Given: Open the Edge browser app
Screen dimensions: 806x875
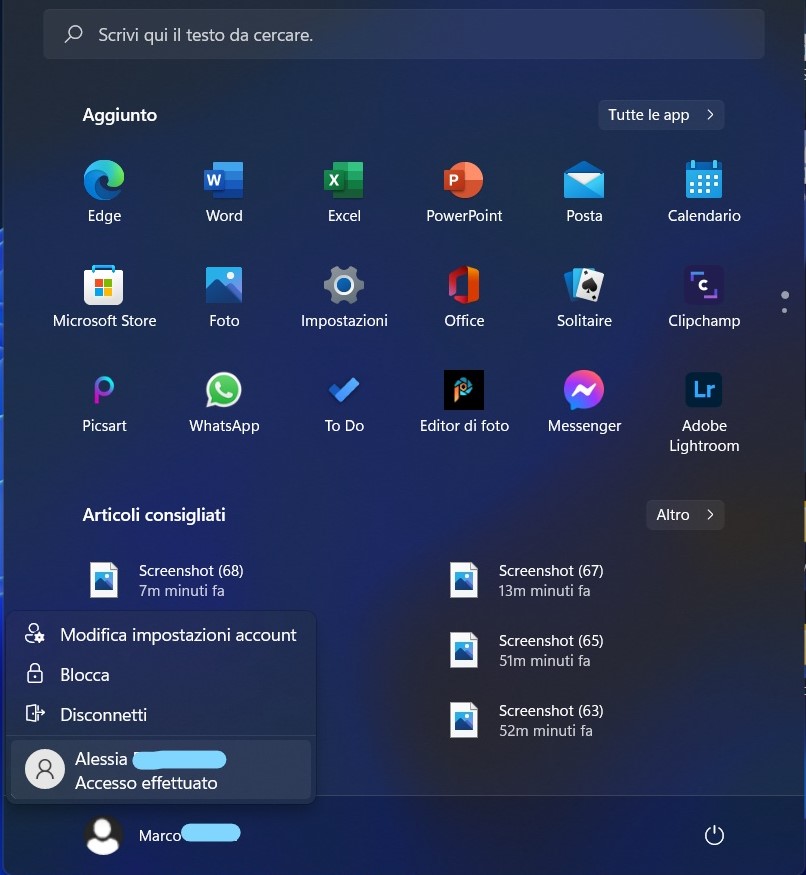Looking at the screenshot, I should coord(104,191).
